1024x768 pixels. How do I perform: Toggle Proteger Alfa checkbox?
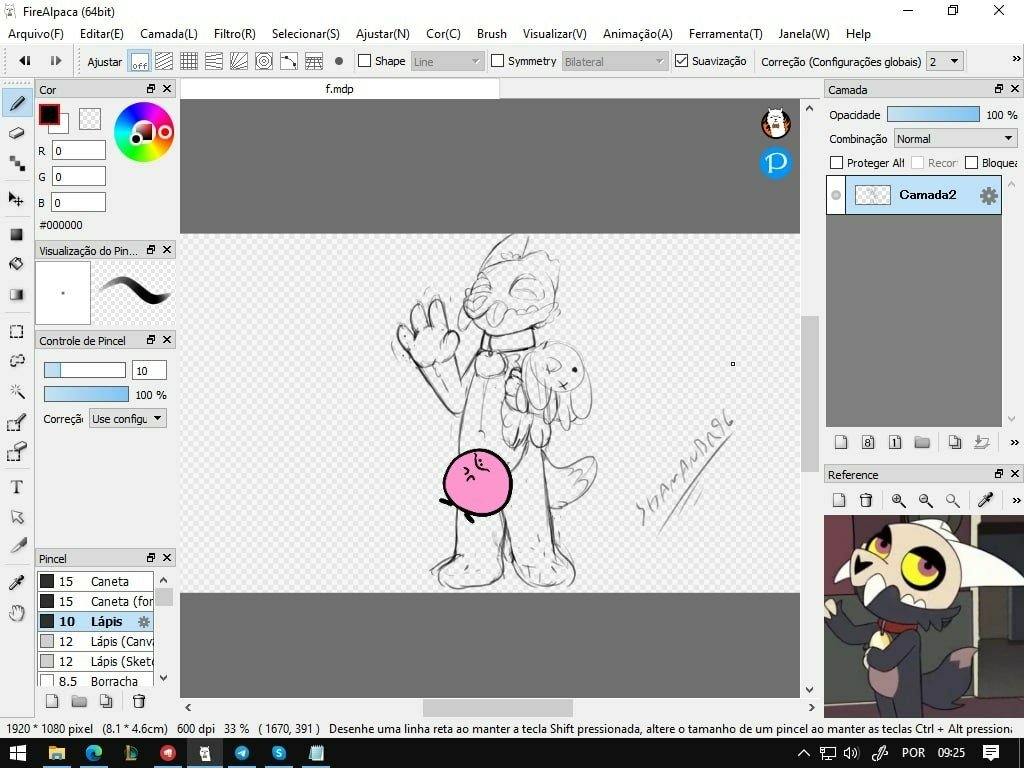(x=836, y=163)
